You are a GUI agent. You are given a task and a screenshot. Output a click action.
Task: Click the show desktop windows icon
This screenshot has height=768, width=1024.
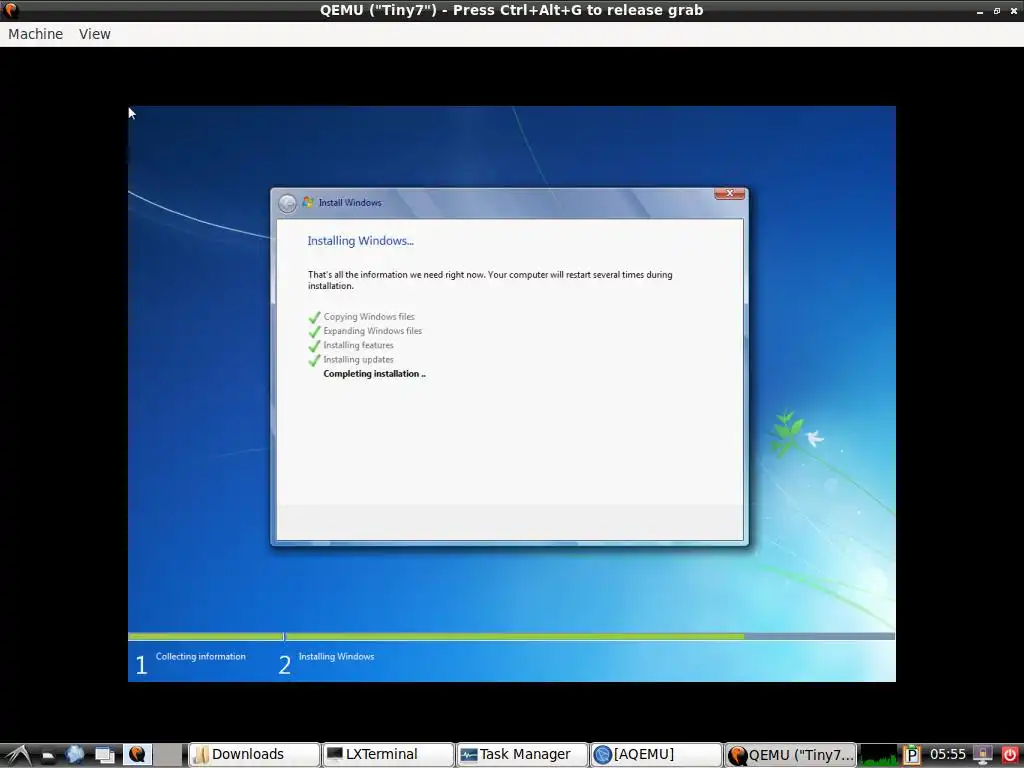(104, 755)
